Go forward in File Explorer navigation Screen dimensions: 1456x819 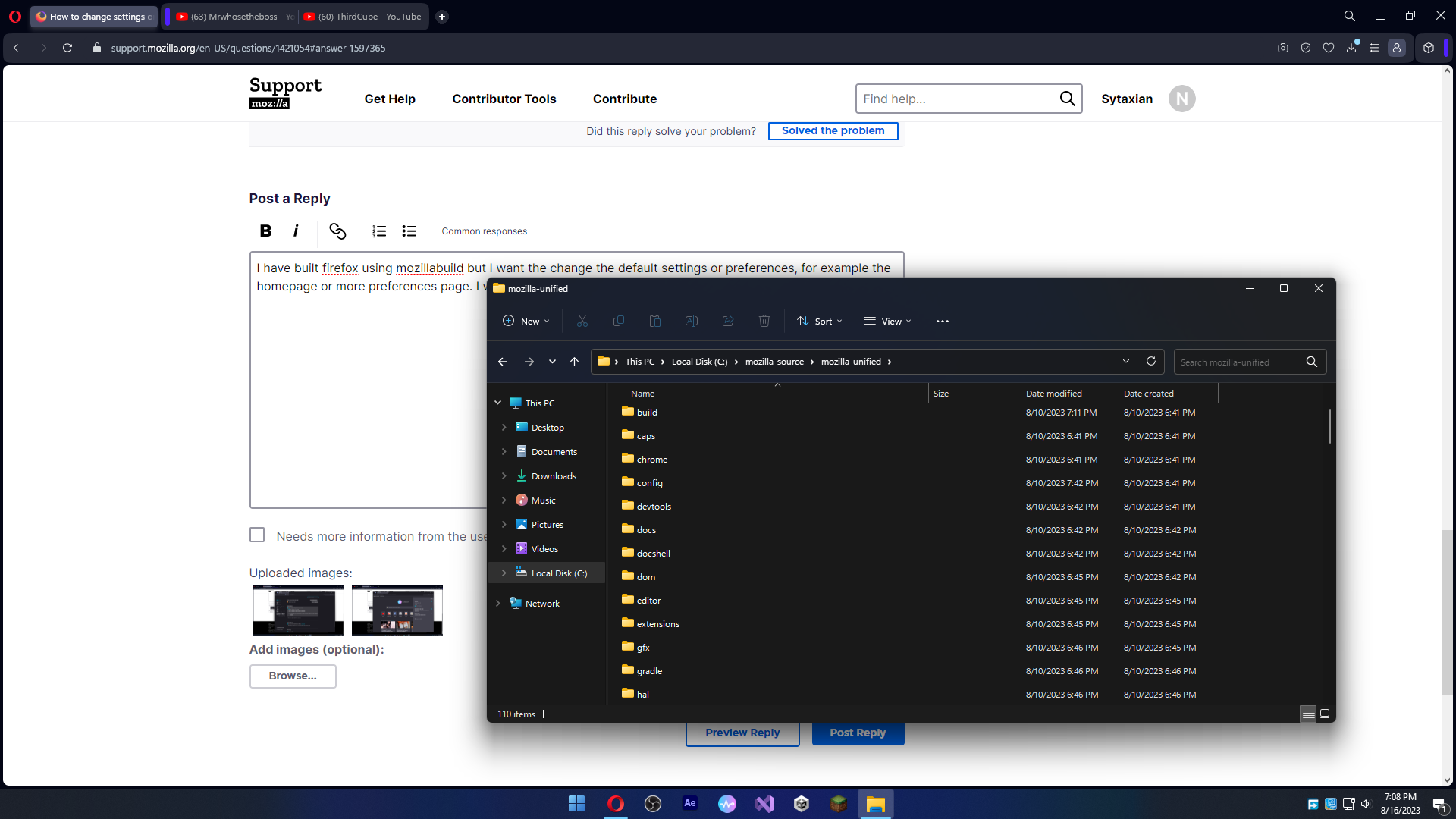tap(529, 362)
